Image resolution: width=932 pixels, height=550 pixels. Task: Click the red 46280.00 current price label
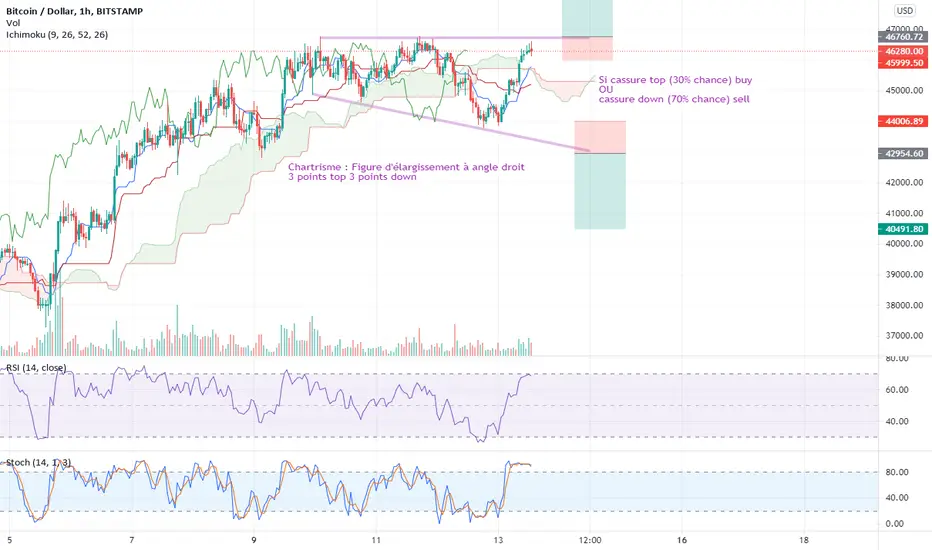904,51
